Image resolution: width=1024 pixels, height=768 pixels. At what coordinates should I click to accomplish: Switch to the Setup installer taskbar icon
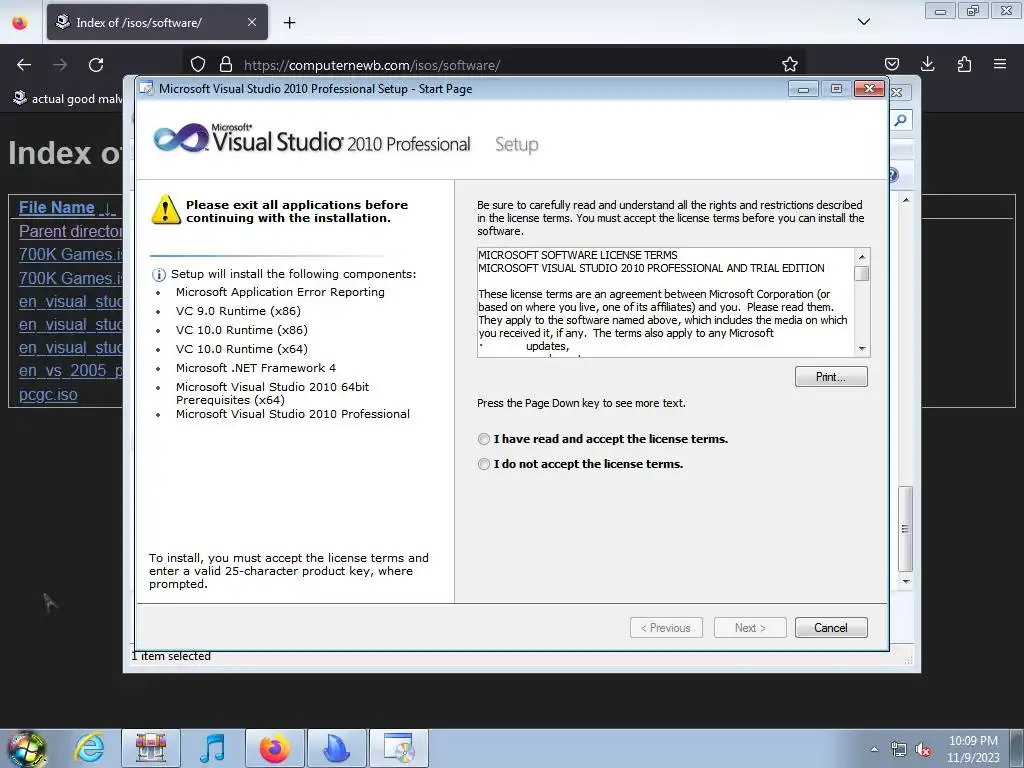[x=399, y=749]
